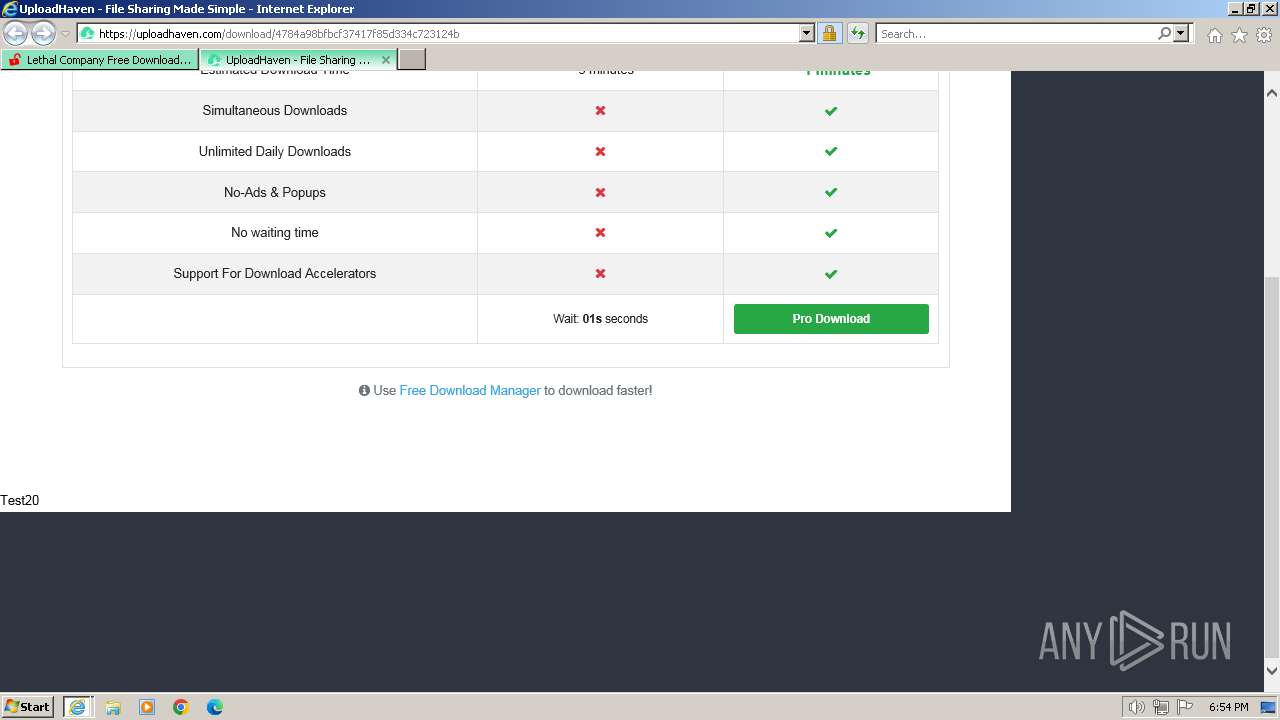The image size is (1280, 720).
Task: Close the UploadHaven tab
Action: click(x=386, y=60)
